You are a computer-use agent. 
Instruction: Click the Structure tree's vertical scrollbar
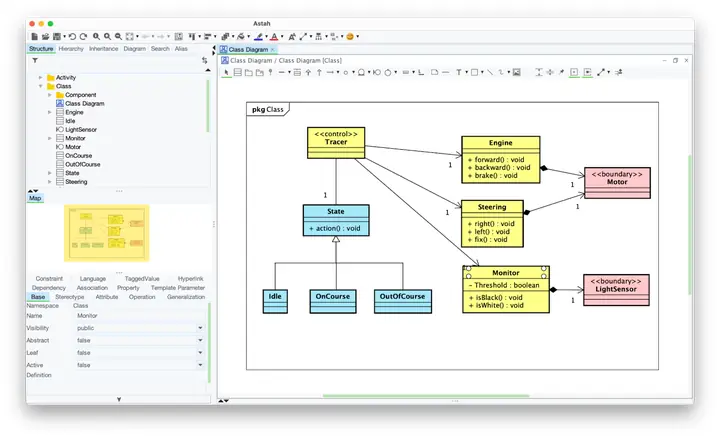pyautogui.click(x=208, y=106)
